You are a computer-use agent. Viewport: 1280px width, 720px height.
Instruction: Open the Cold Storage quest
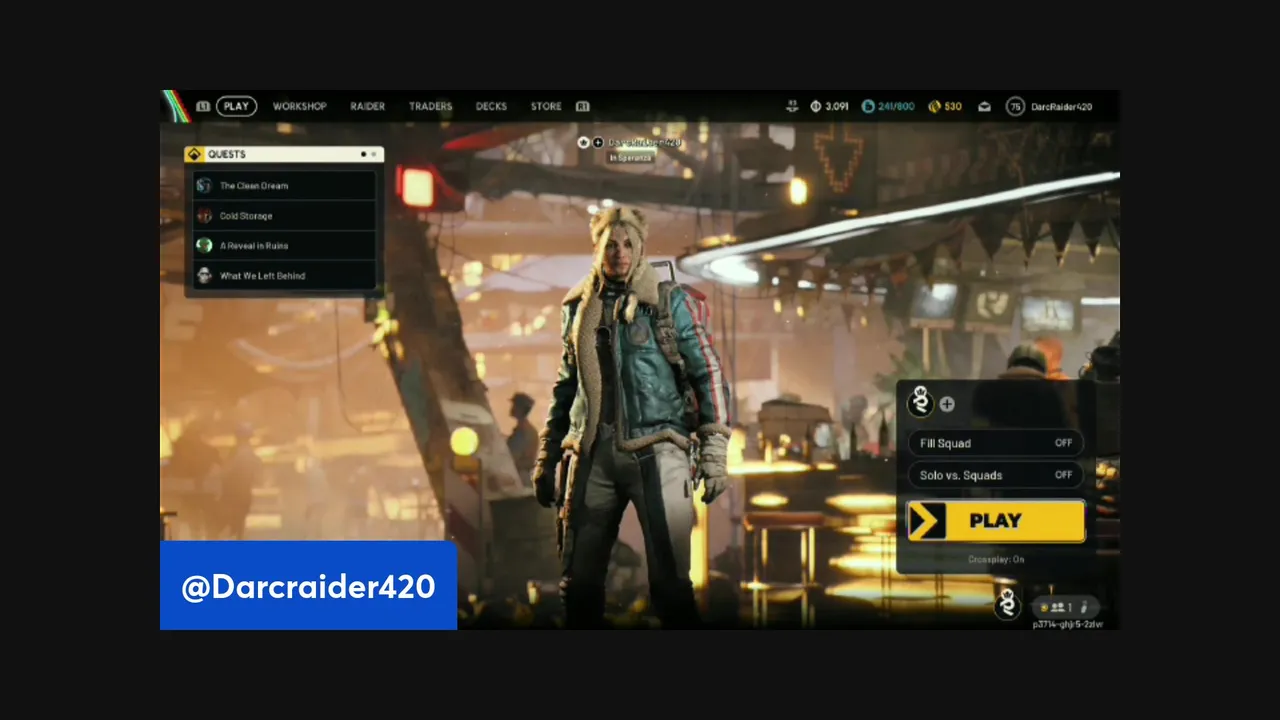[285, 215]
